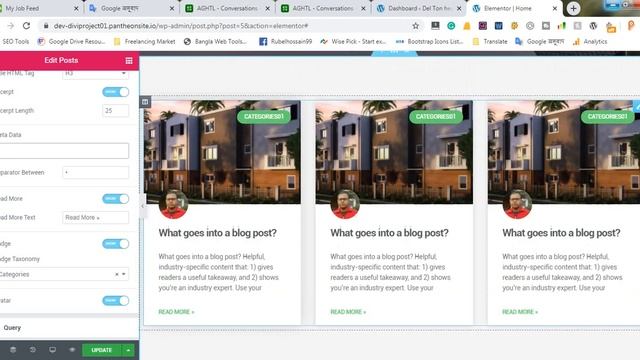Screen dimensions: 640x360
Task: Open Bootstrap Icons List bookmark
Action: pyautogui.click(x=429, y=42)
